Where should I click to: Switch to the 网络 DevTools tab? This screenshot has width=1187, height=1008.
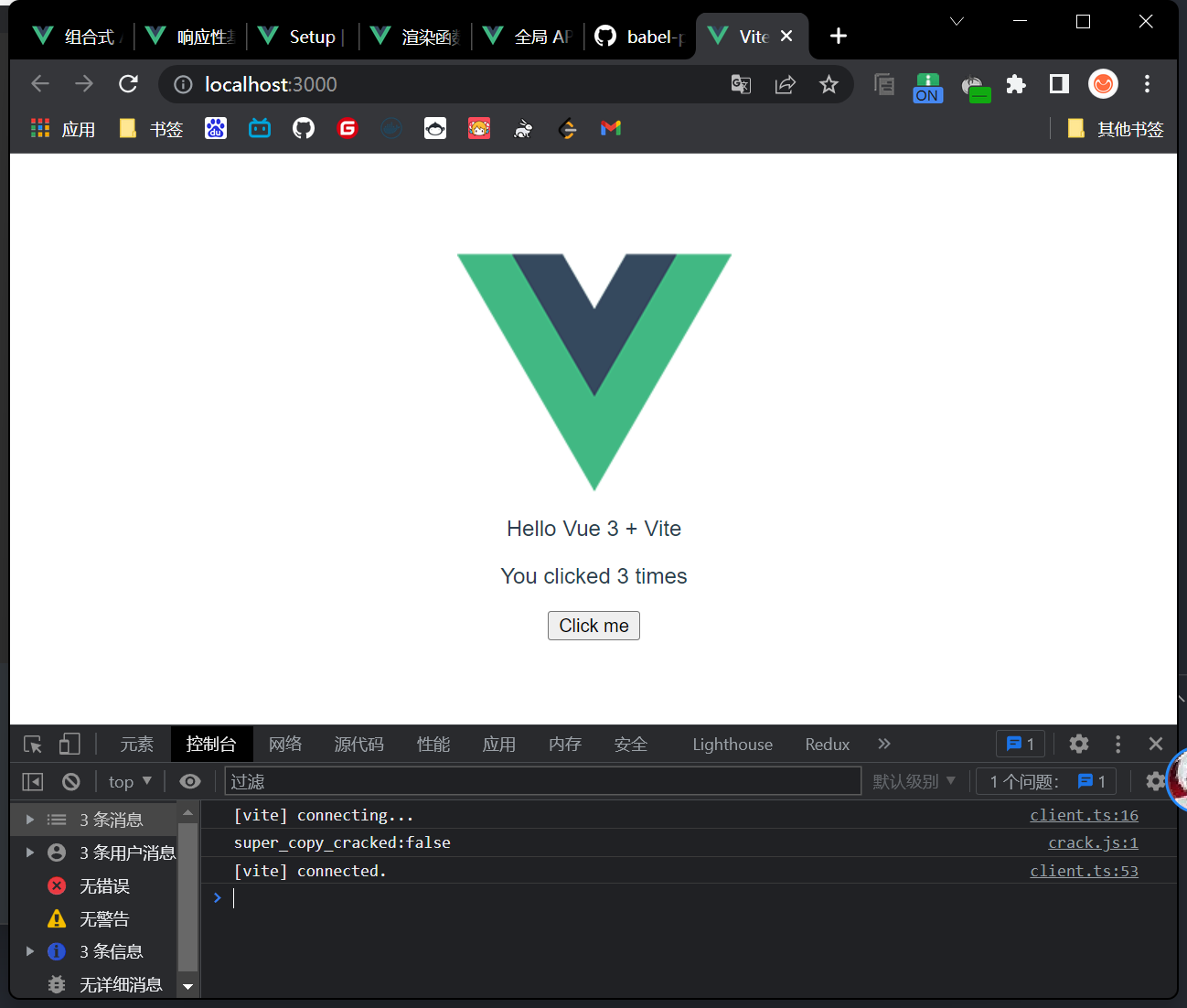pyautogui.click(x=285, y=745)
